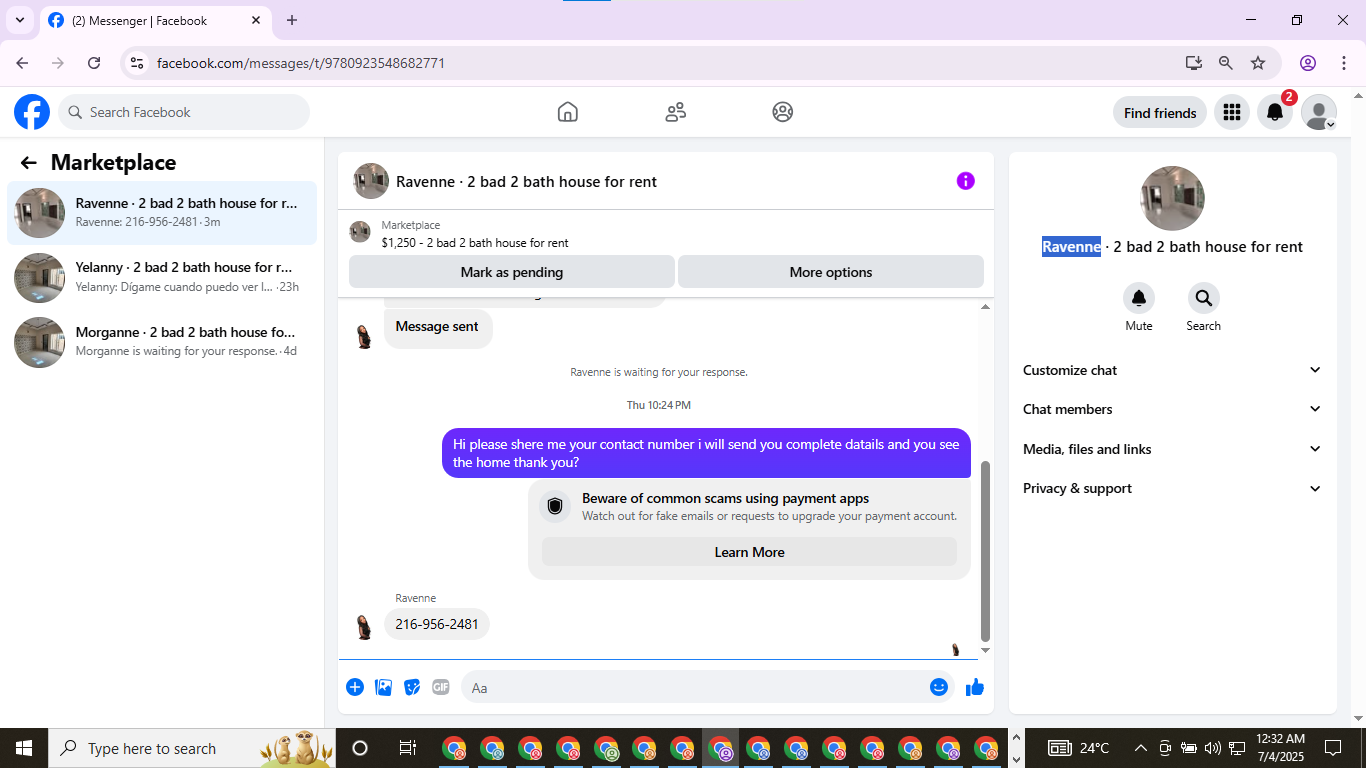Open the Groups icon in top navigation

[783, 112]
